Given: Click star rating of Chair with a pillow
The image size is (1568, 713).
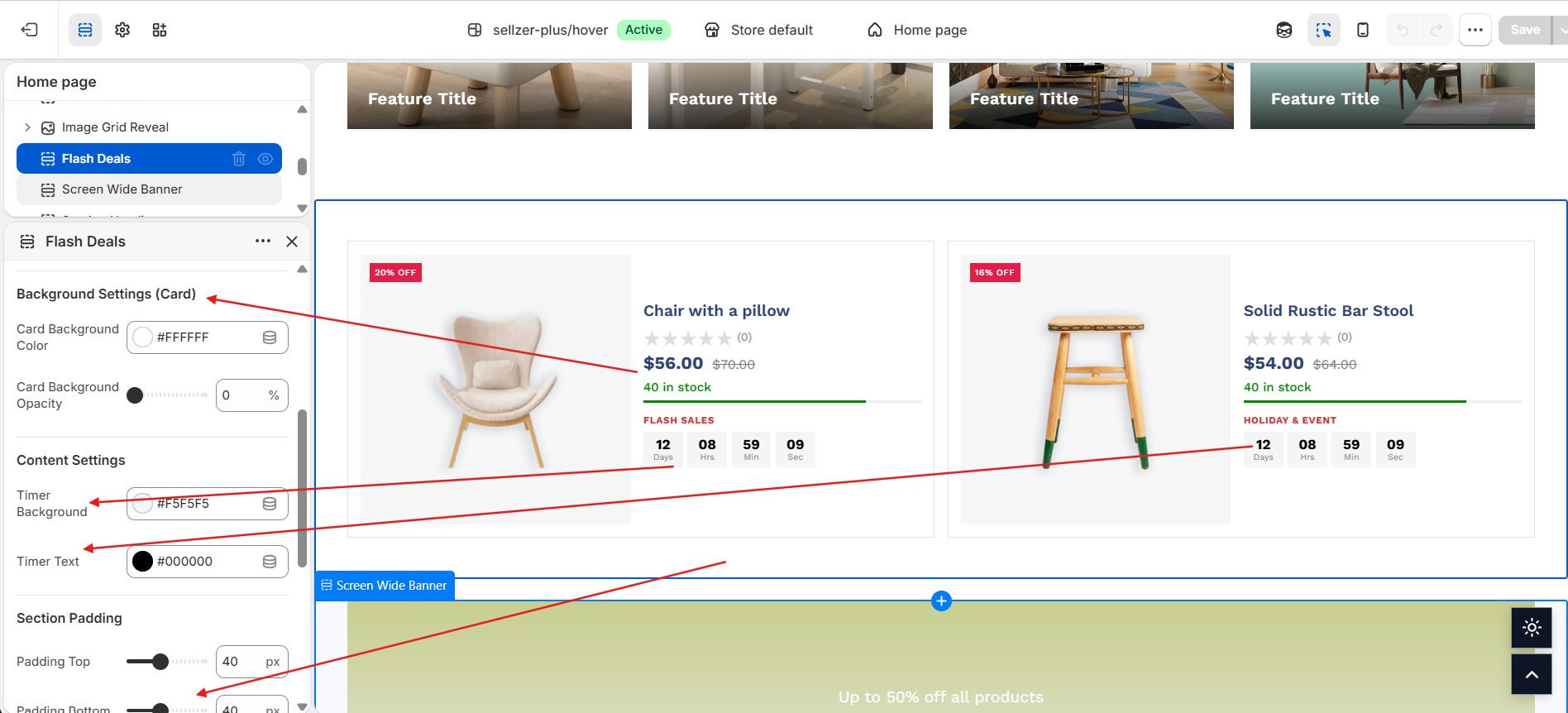Looking at the screenshot, I should pos(687,338).
